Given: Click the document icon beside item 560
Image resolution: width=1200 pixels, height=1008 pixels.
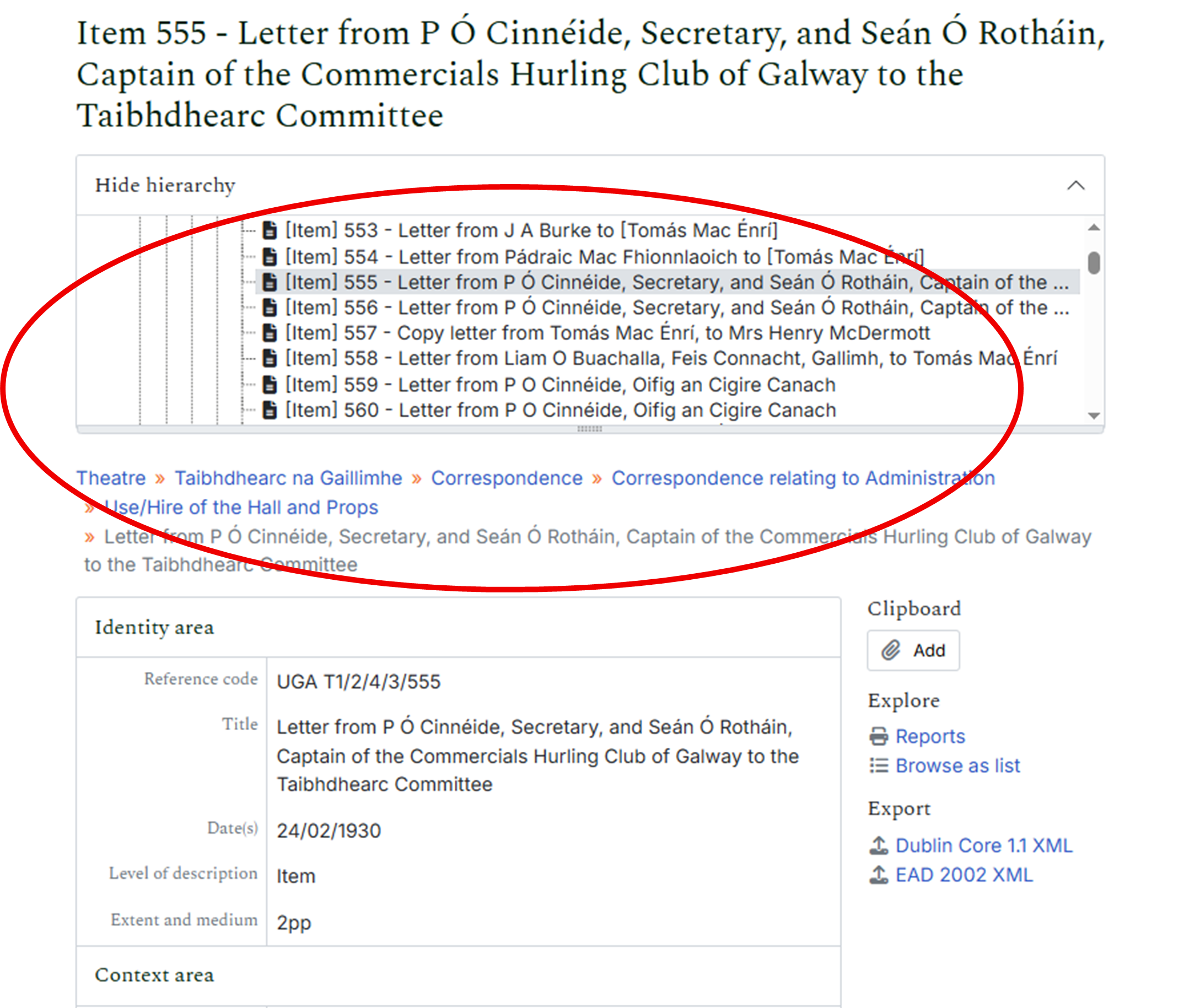Looking at the screenshot, I should pos(269,410).
